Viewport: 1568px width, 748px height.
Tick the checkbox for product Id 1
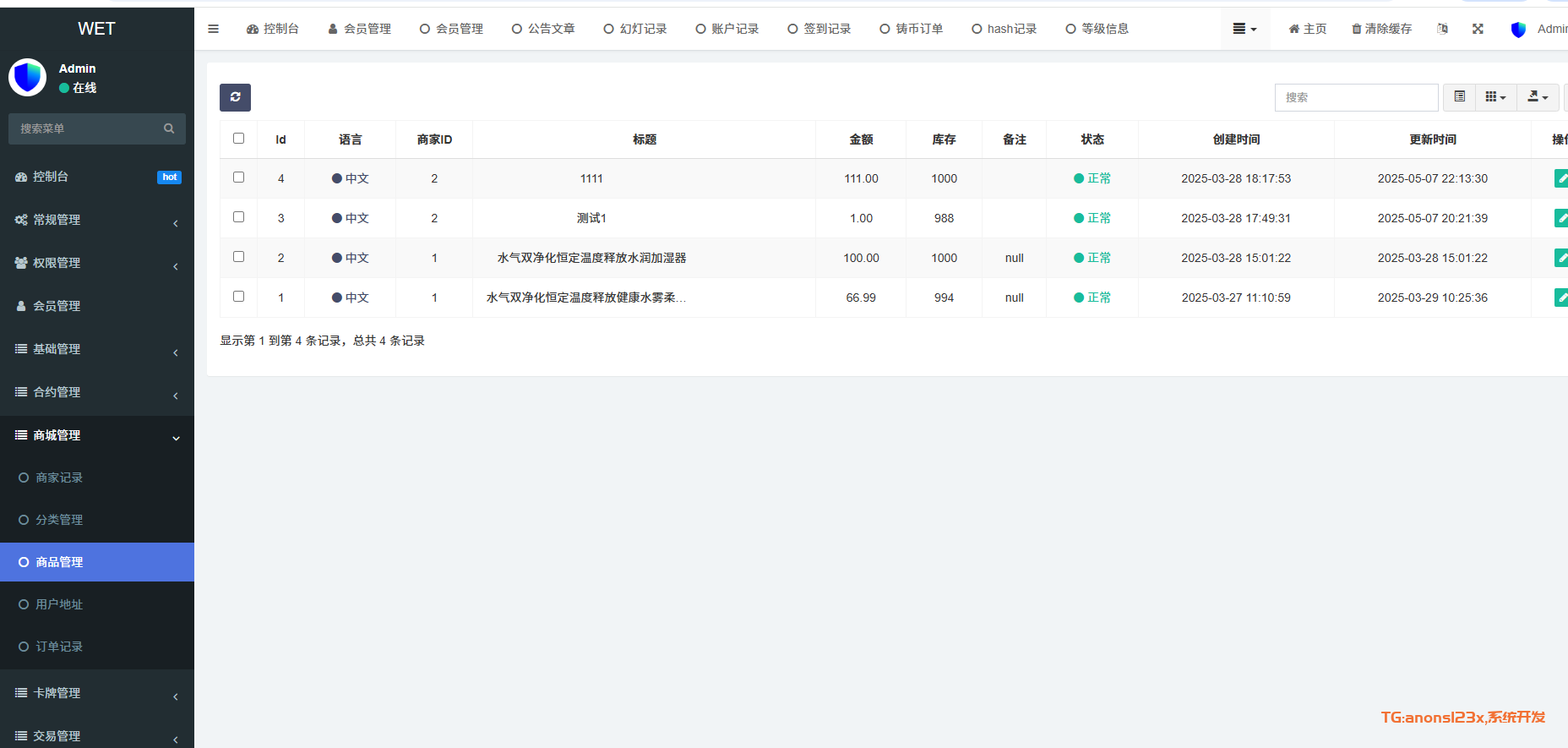click(238, 297)
